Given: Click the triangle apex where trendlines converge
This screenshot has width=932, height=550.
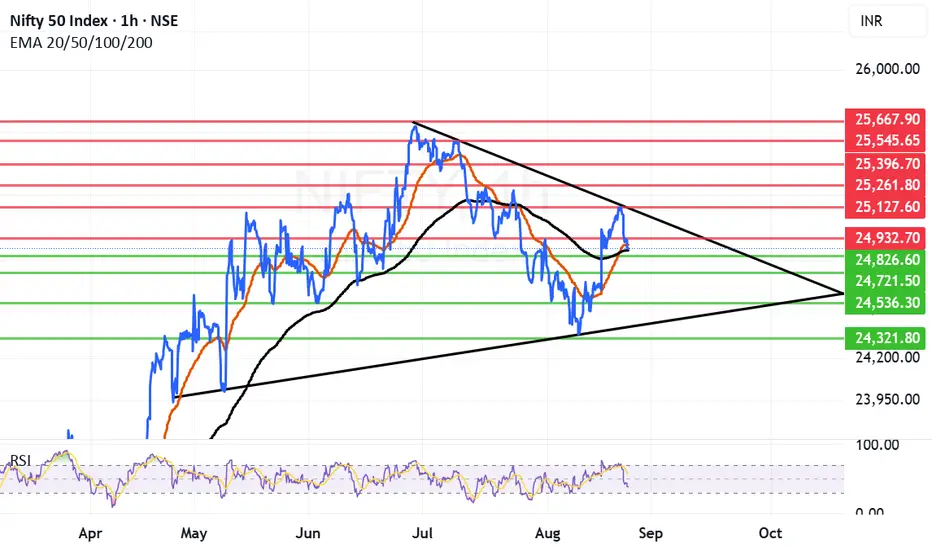Looking at the screenshot, I should 843,293.
